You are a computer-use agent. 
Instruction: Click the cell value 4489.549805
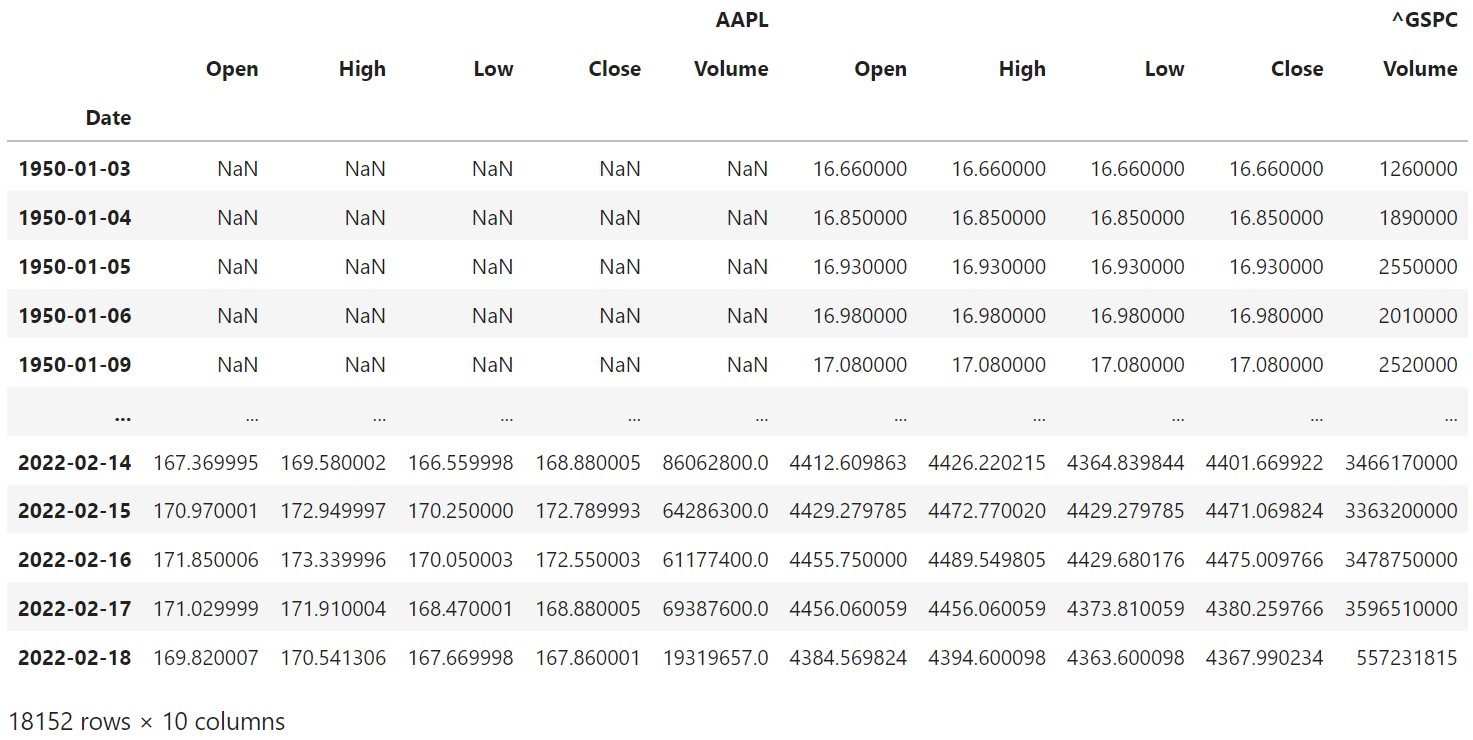(987, 560)
